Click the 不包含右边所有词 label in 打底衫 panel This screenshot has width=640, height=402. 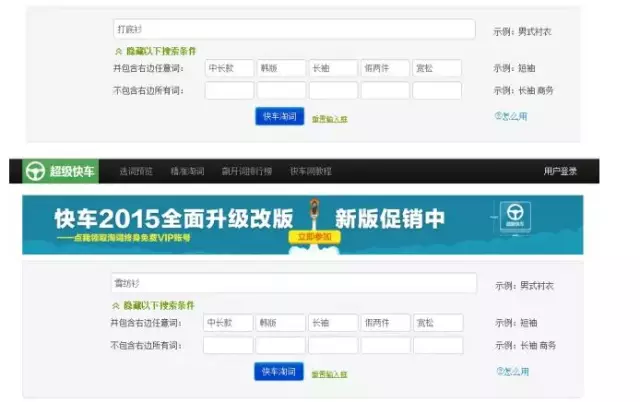148,91
